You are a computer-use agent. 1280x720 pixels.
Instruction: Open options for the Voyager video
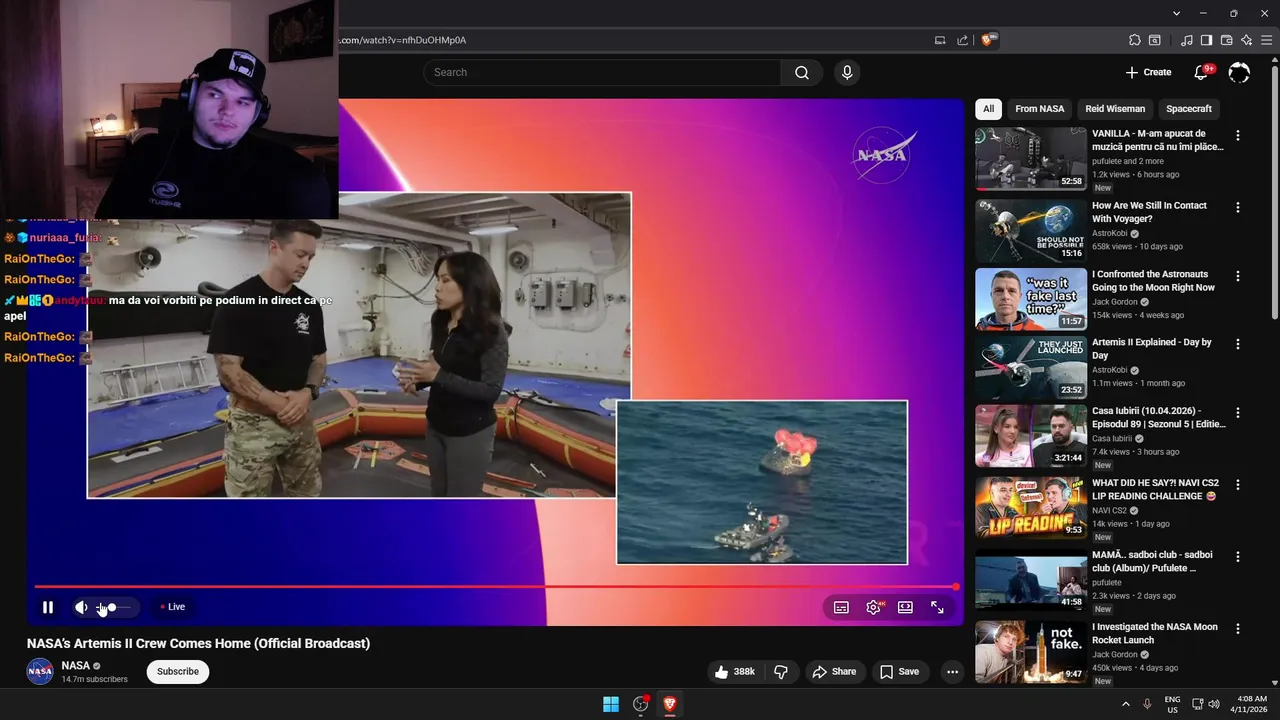(x=1237, y=207)
